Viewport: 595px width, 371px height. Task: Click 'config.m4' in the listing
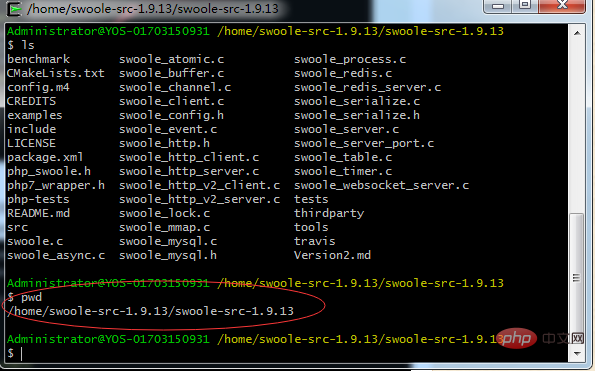pyautogui.click(x=38, y=87)
